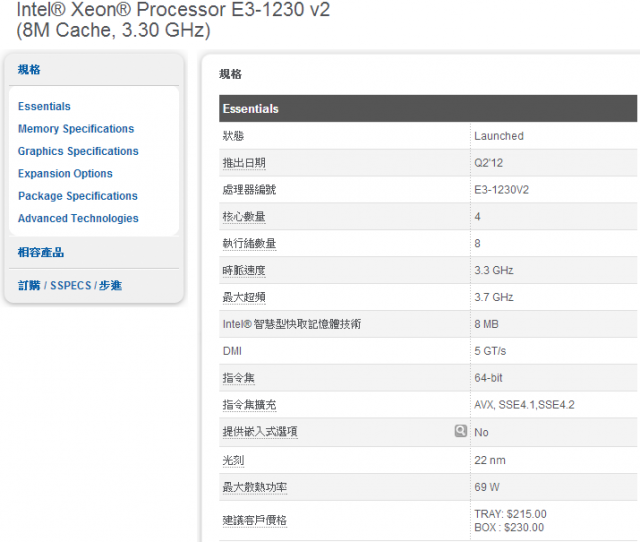This screenshot has width=640, height=542.
Task: Click the 建議客戶價格 spec label
Action: point(255,520)
